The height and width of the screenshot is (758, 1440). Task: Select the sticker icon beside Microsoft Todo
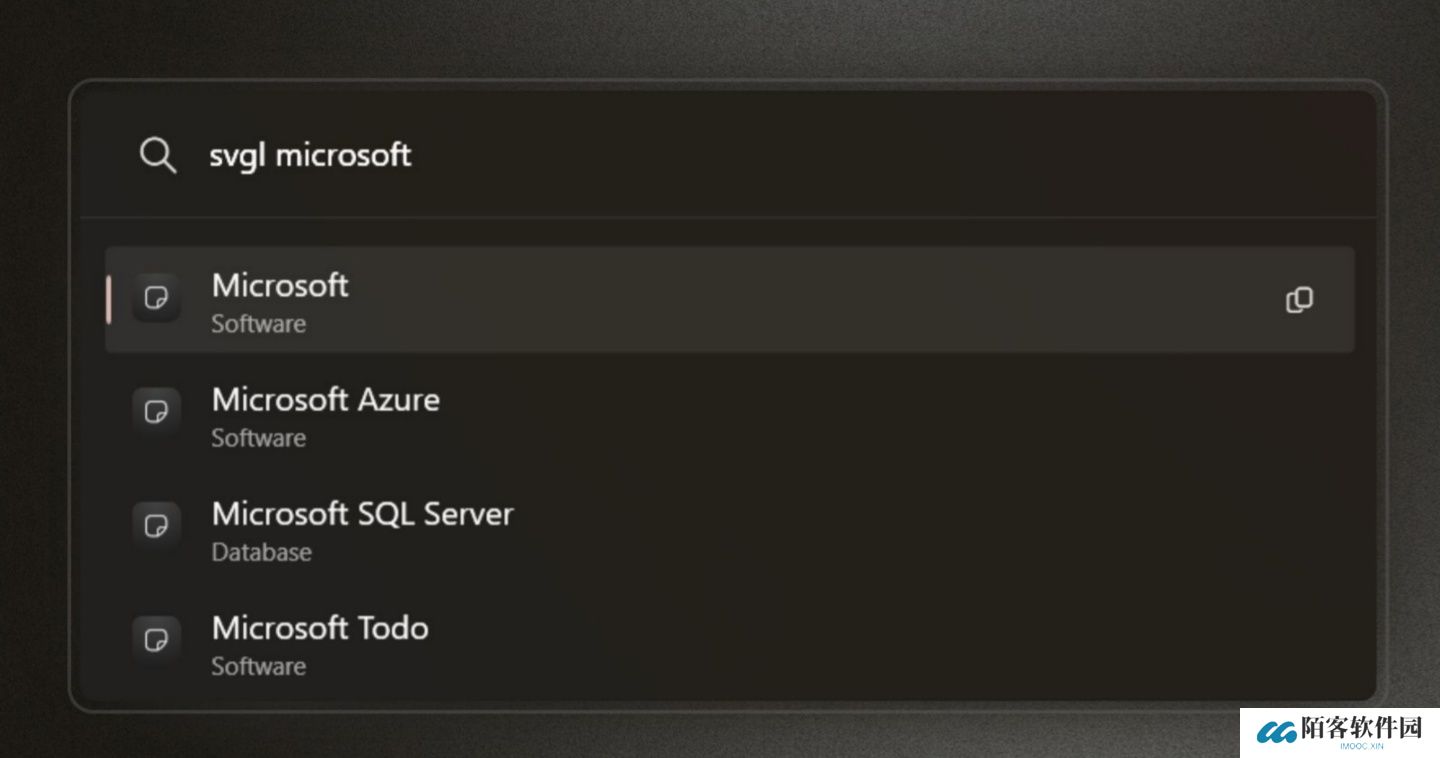click(156, 640)
